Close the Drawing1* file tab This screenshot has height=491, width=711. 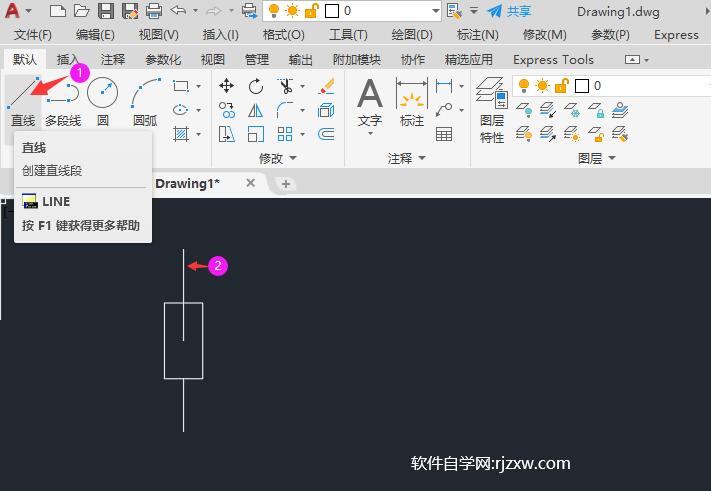tap(250, 183)
